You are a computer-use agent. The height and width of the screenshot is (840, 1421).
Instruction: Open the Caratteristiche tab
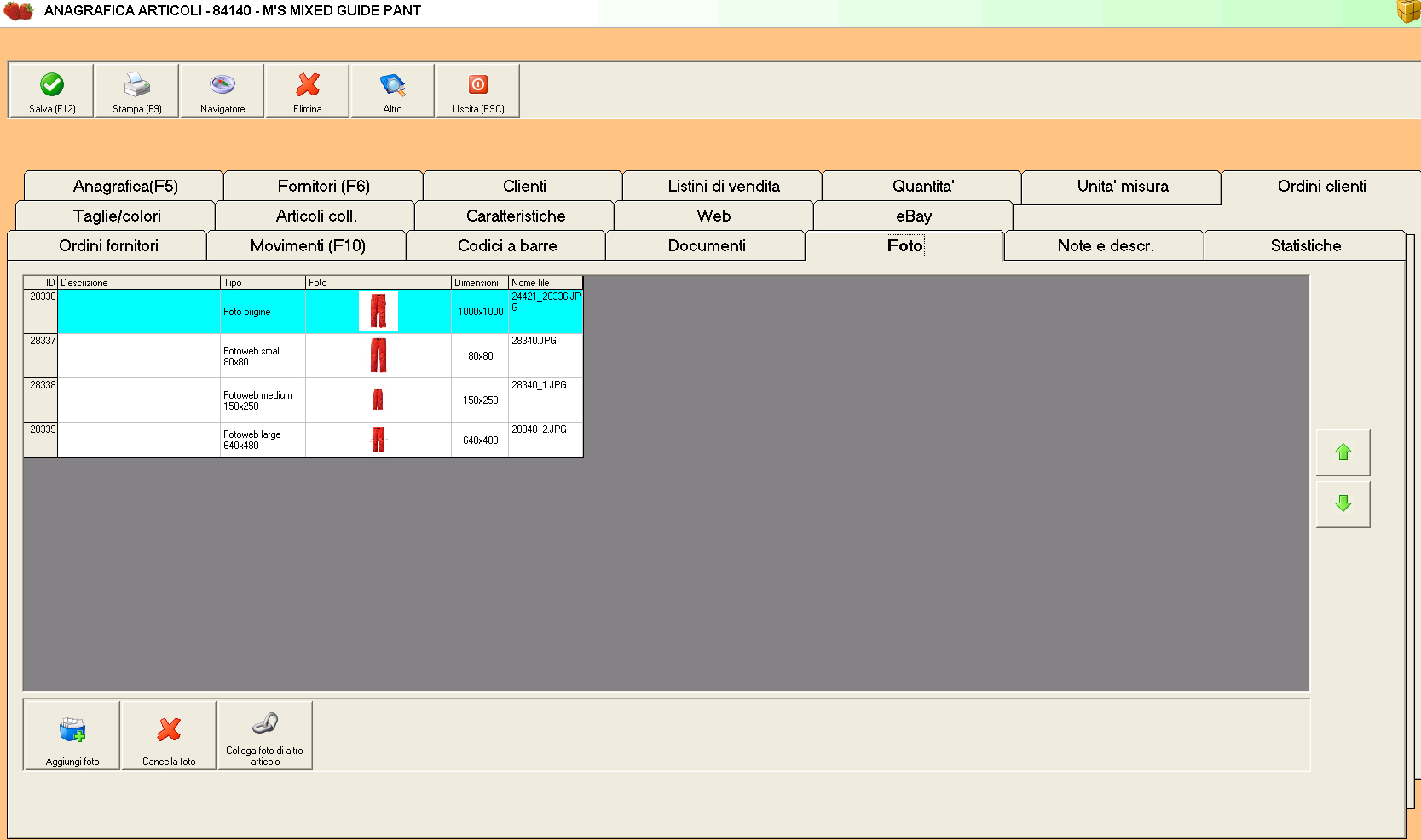[x=516, y=216]
